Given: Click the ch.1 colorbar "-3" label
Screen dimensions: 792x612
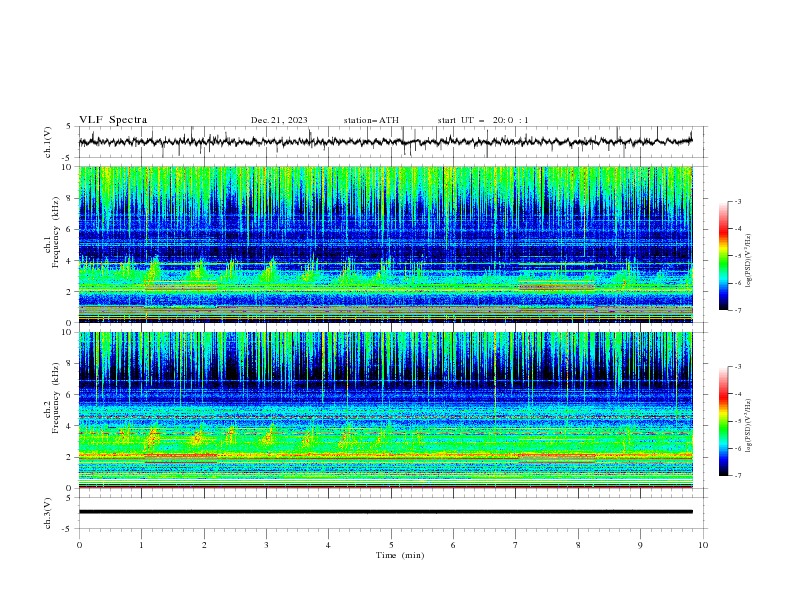Looking at the screenshot, I should (x=738, y=201).
